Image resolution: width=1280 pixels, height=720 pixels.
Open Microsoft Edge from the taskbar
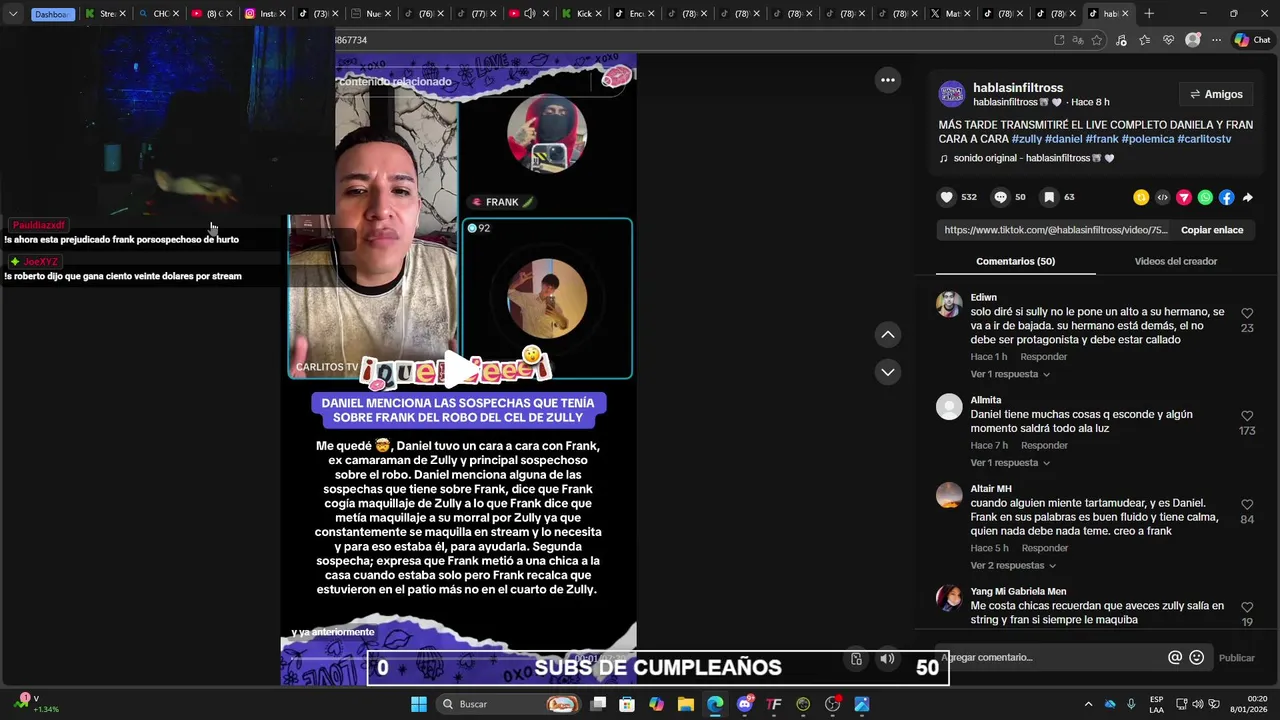pos(715,704)
